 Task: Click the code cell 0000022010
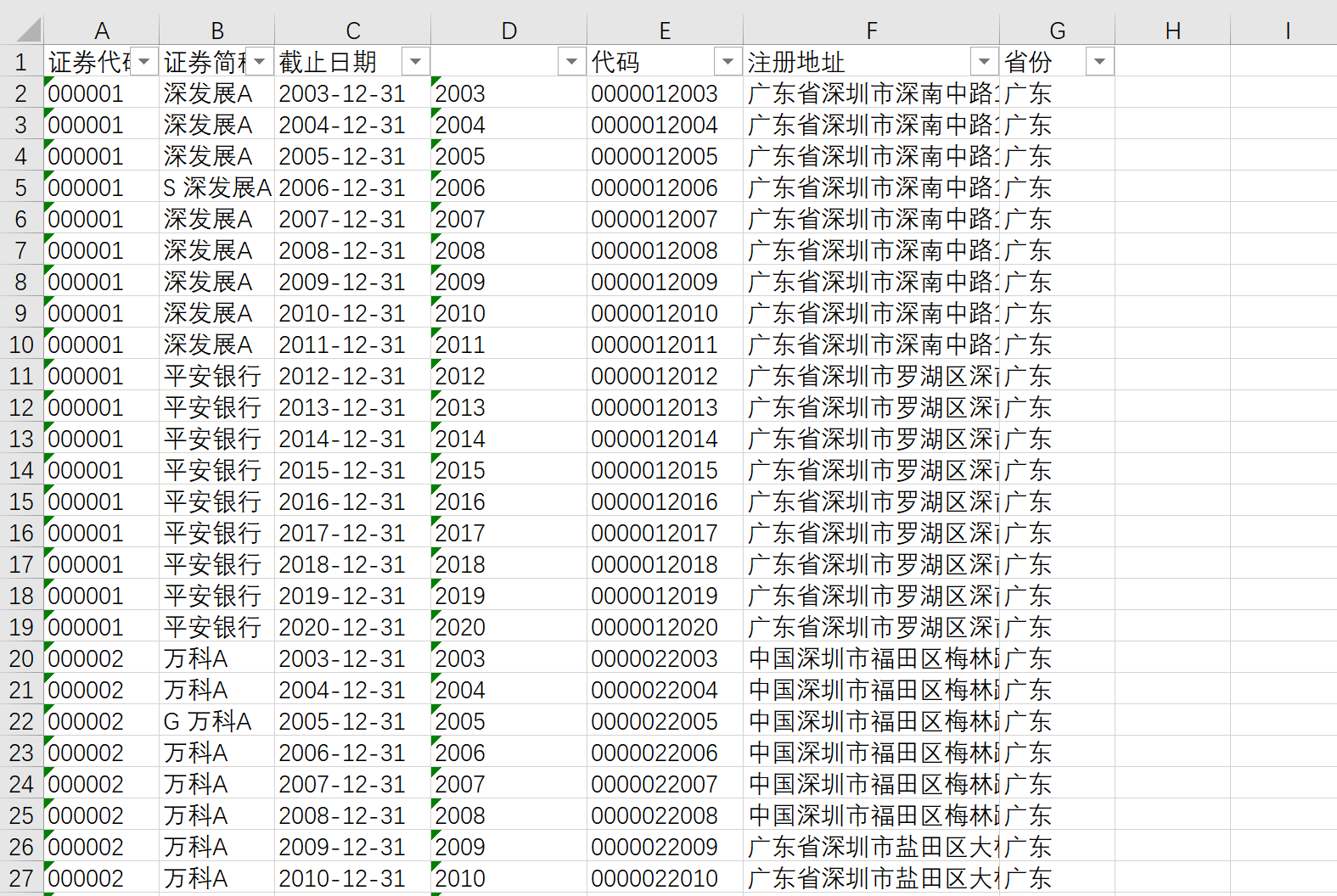(x=666, y=878)
